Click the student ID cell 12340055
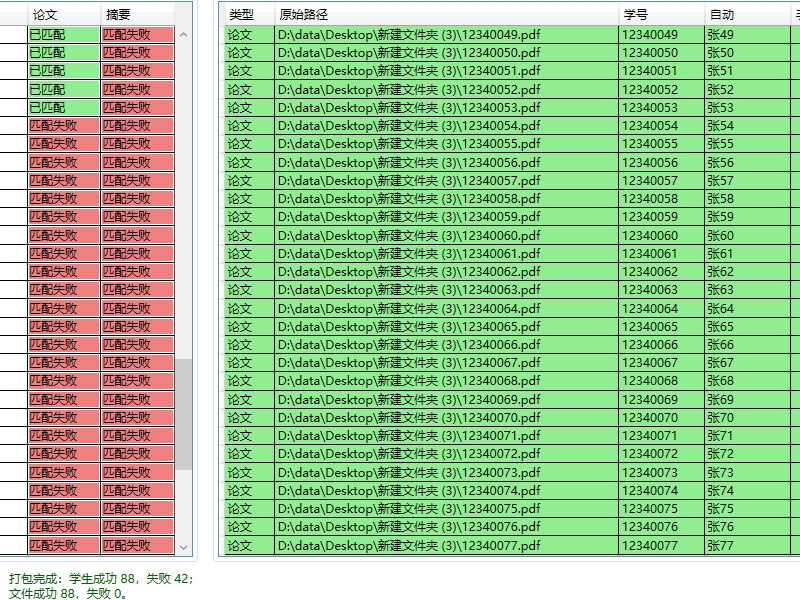Image resolution: width=800 pixels, height=600 pixels. (x=650, y=144)
